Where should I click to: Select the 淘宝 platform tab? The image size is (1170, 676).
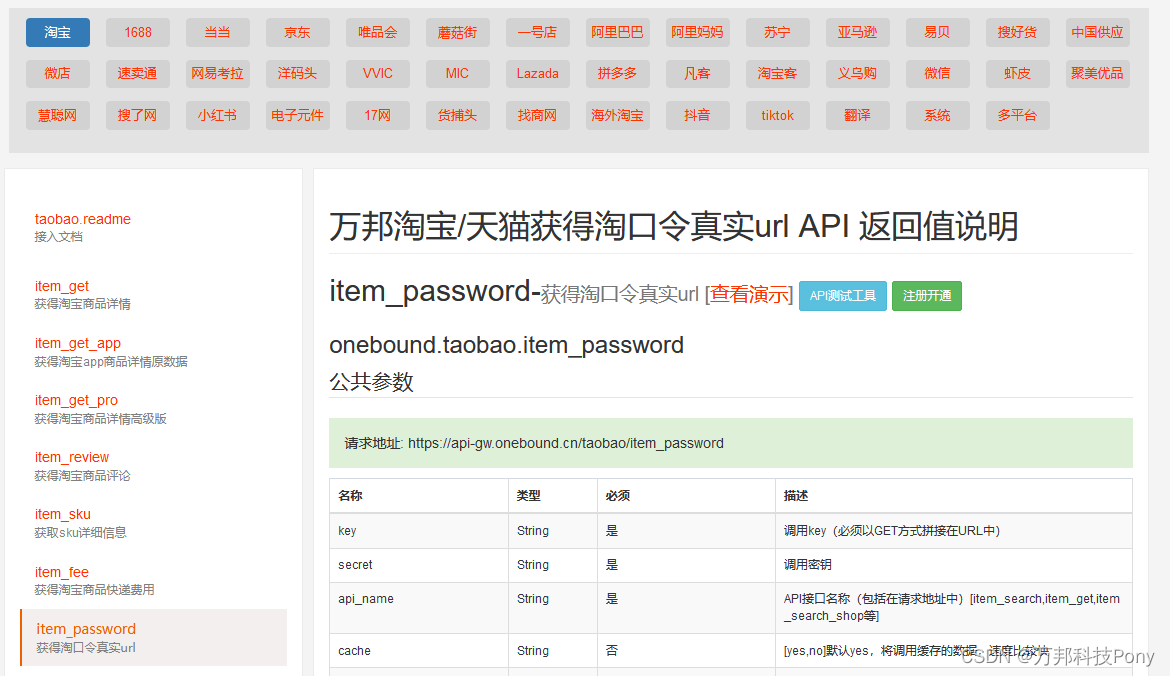57,32
